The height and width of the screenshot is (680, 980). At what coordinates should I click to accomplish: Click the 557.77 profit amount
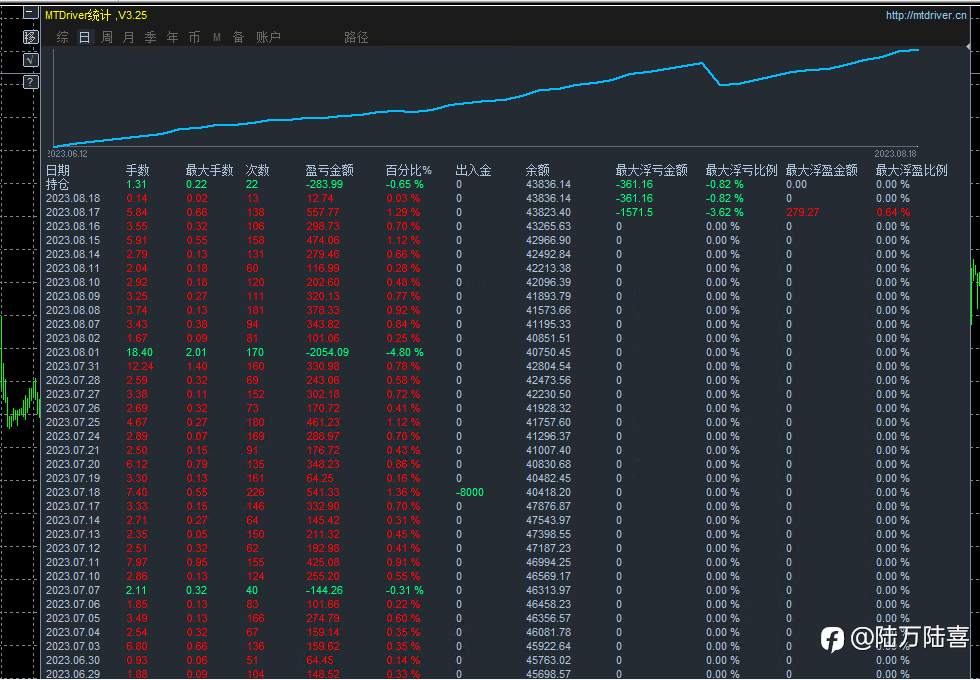coord(322,212)
